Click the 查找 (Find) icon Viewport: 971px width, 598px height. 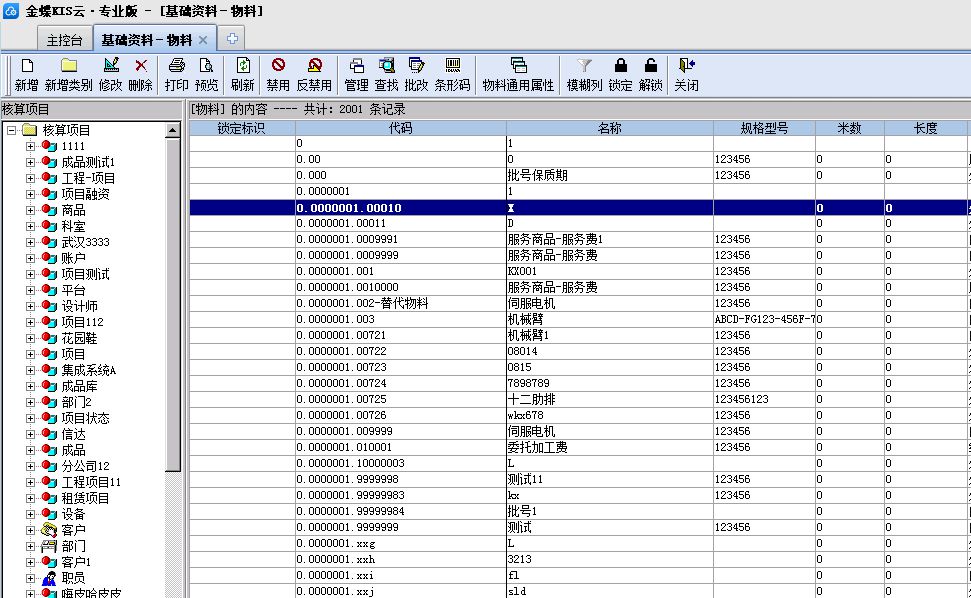point(386,65)
